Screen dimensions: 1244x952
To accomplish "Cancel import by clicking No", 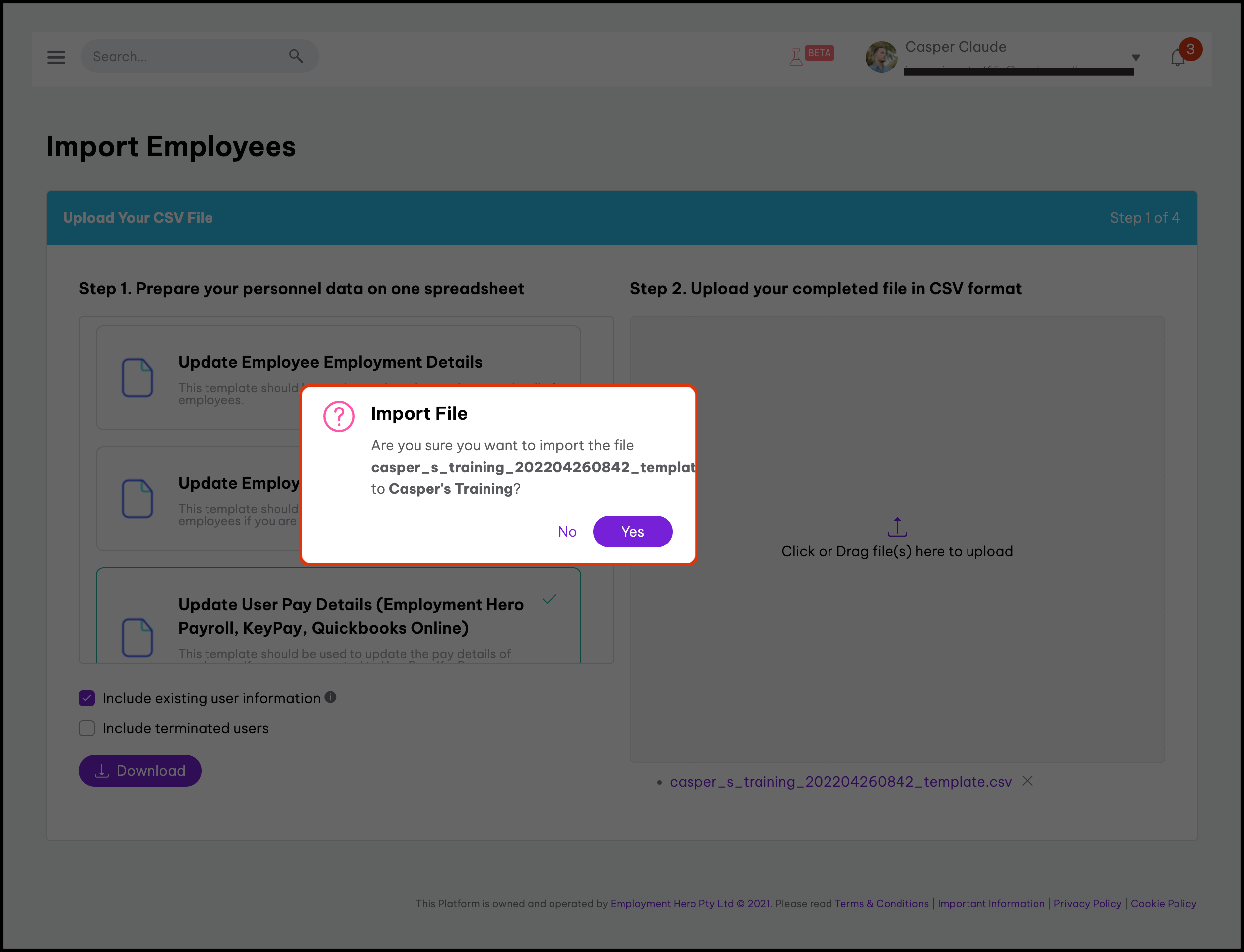I will [567, 532].
